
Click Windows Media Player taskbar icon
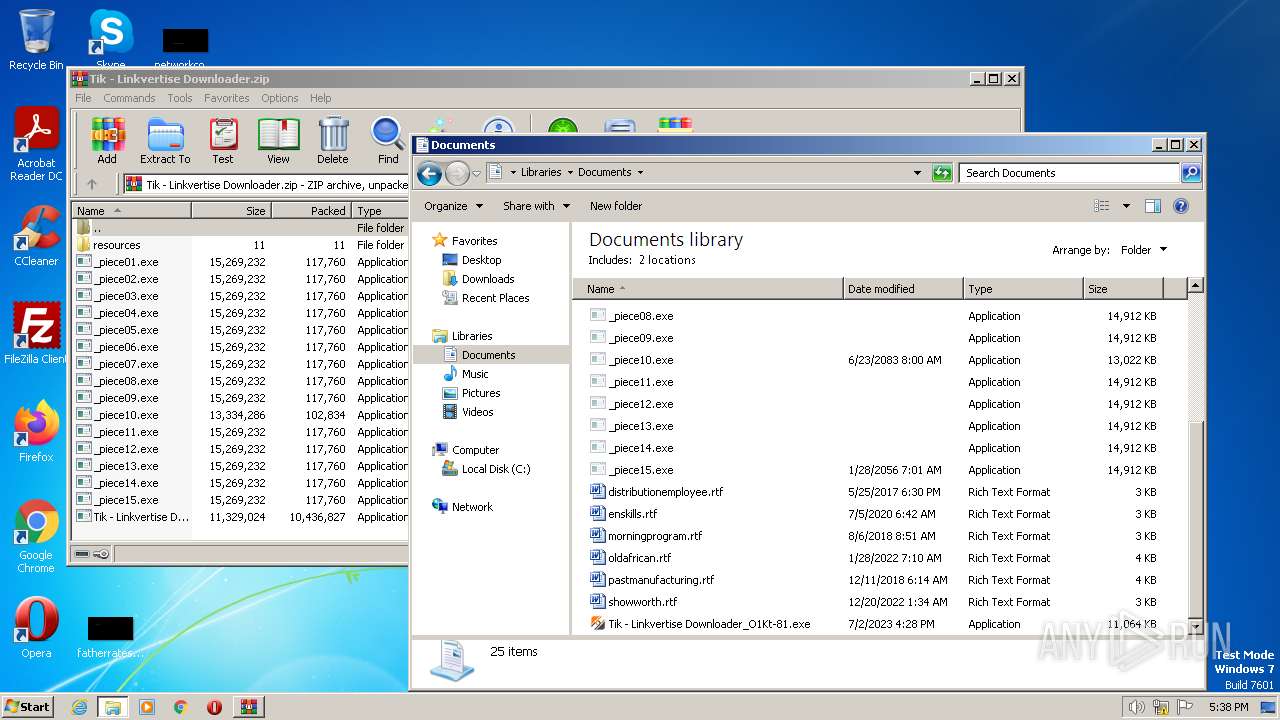pos(147,707)
